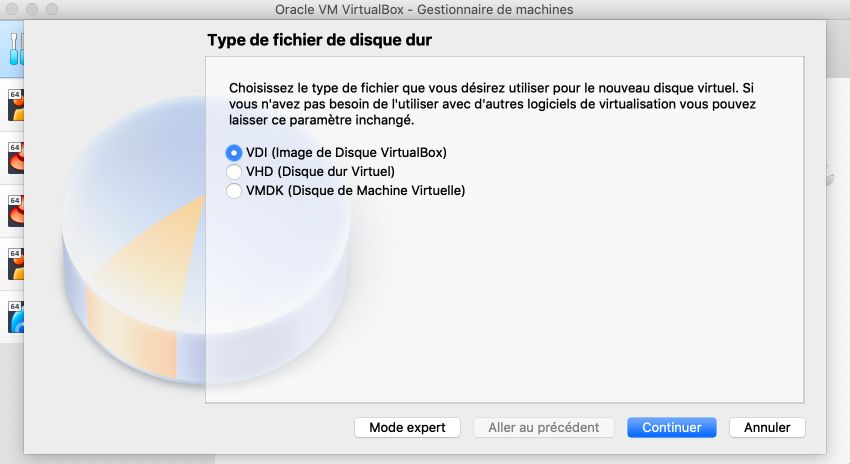Select the first red 64-bit VM icon
This screenshot has width=850, height=464.
point(16,158)
